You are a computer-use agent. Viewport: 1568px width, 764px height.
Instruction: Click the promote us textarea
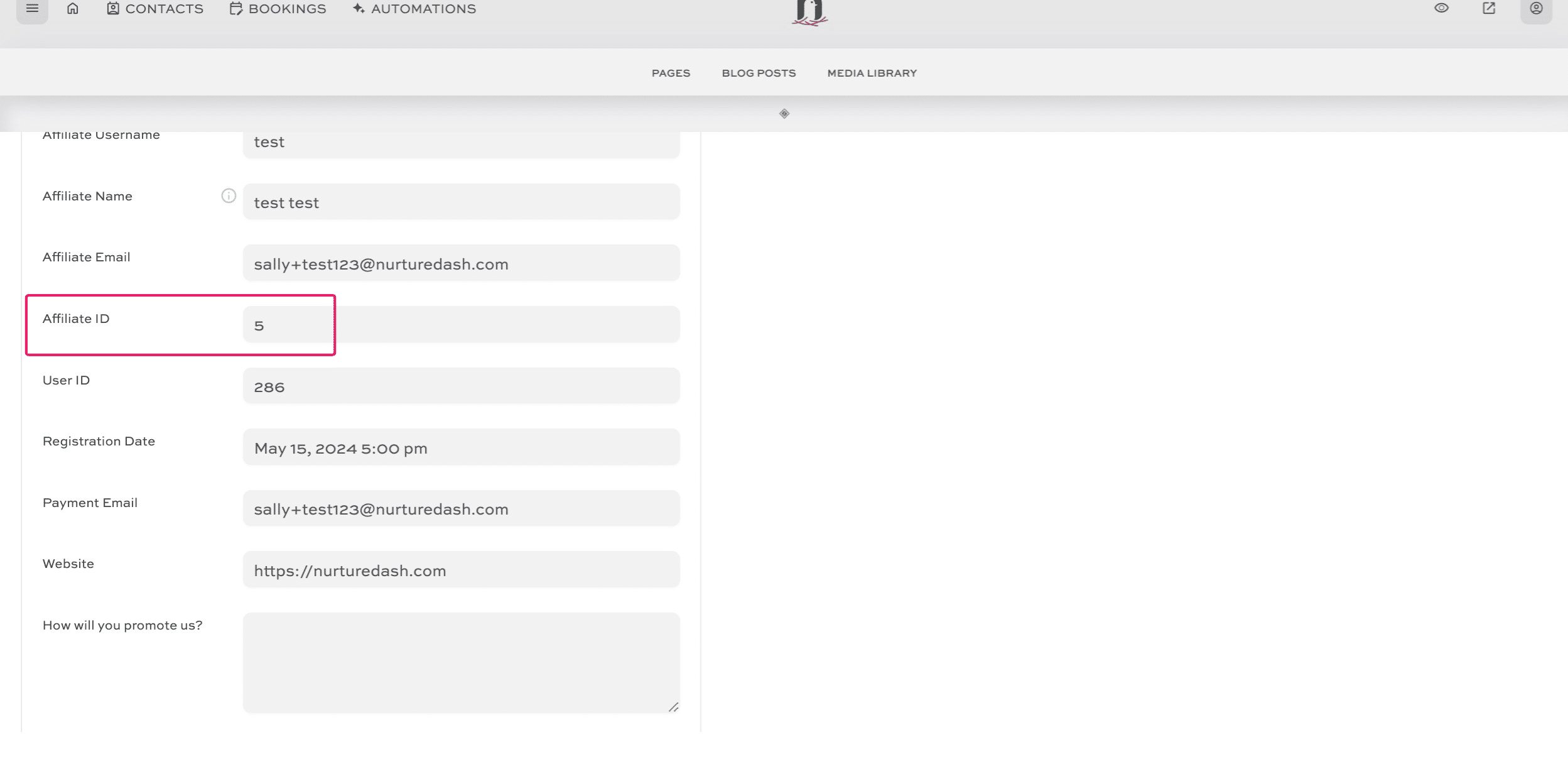click(461, 662)
